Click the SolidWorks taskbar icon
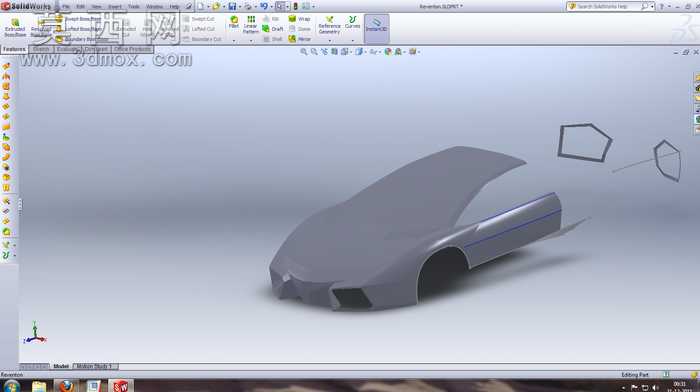 pyautogui.click(x=121, y=385)
